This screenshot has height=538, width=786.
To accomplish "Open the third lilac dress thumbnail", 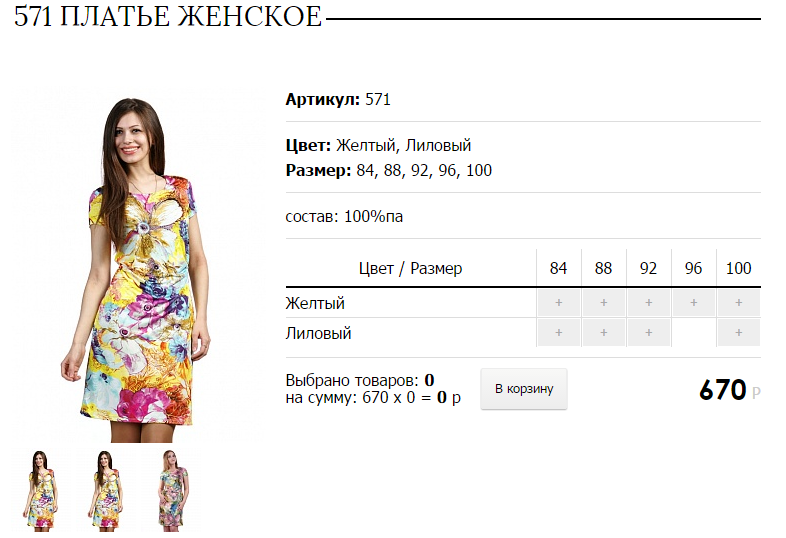I will (172, 490).
